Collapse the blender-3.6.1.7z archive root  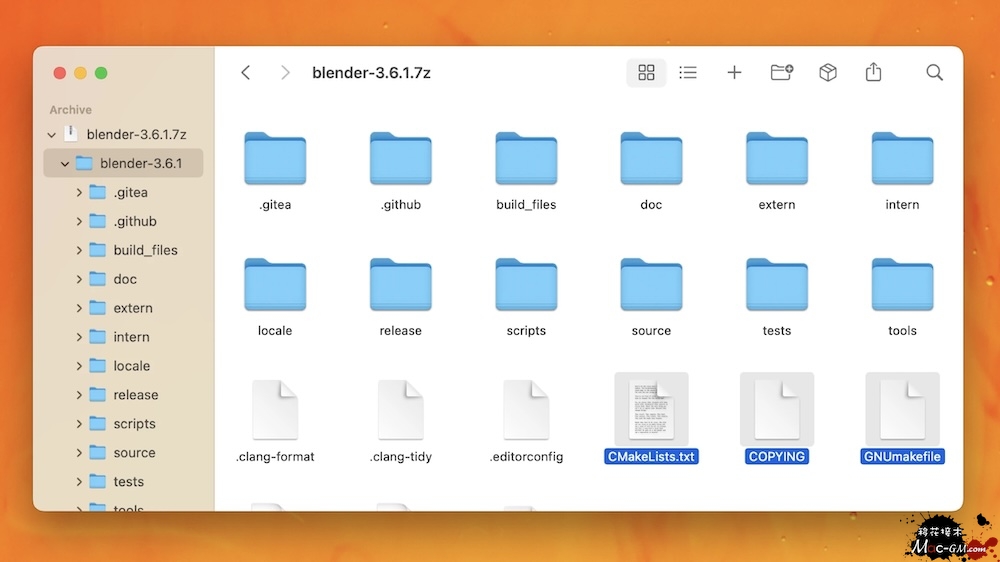(x=52, y=134)
